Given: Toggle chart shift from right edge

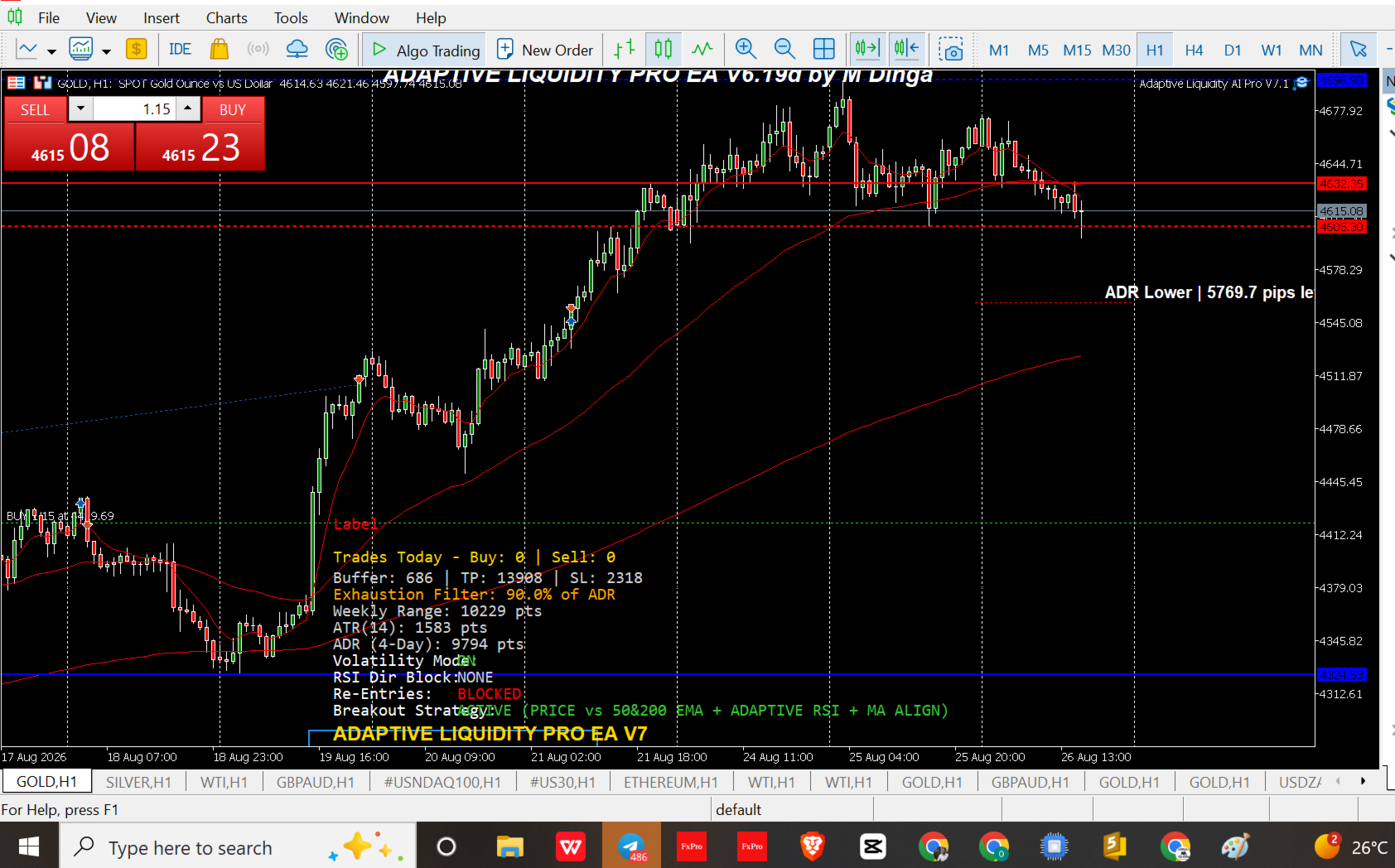Looking at the screenshot, I should click(907, 50).
